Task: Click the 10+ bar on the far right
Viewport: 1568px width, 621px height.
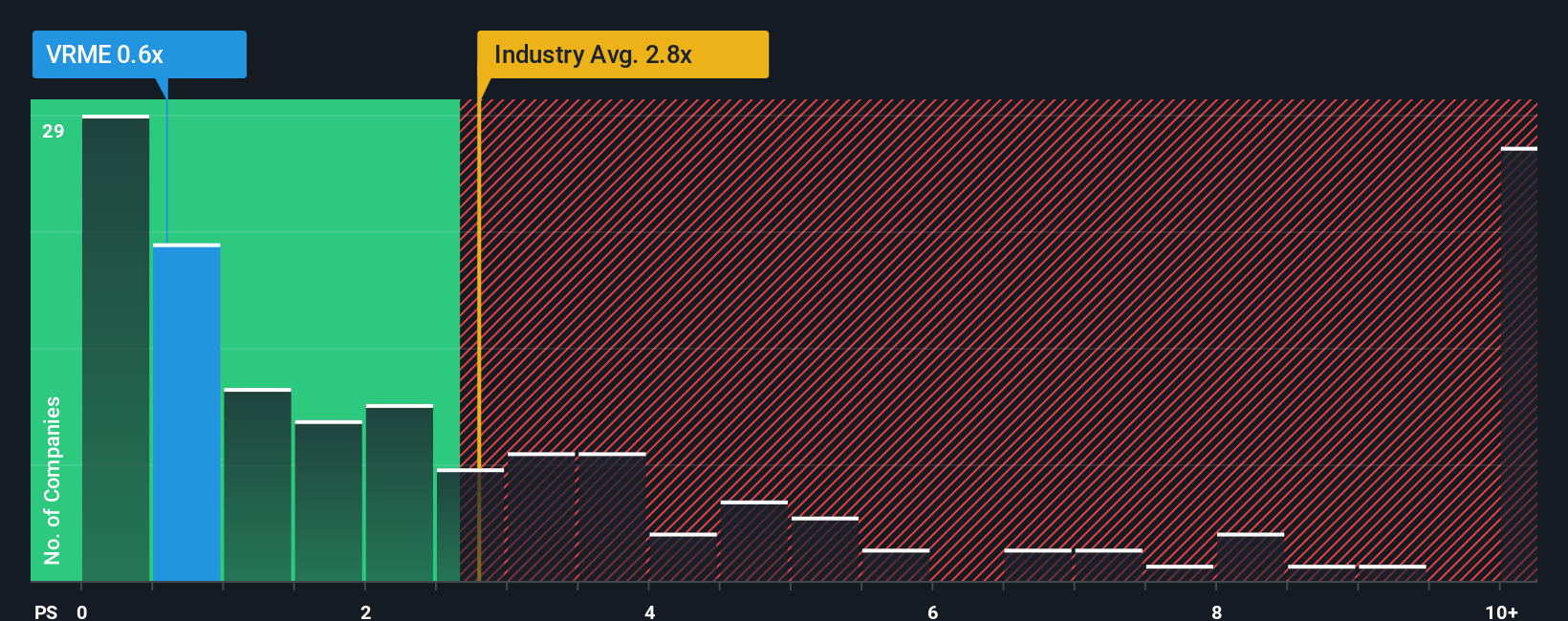Action: tap(1518, 364)
